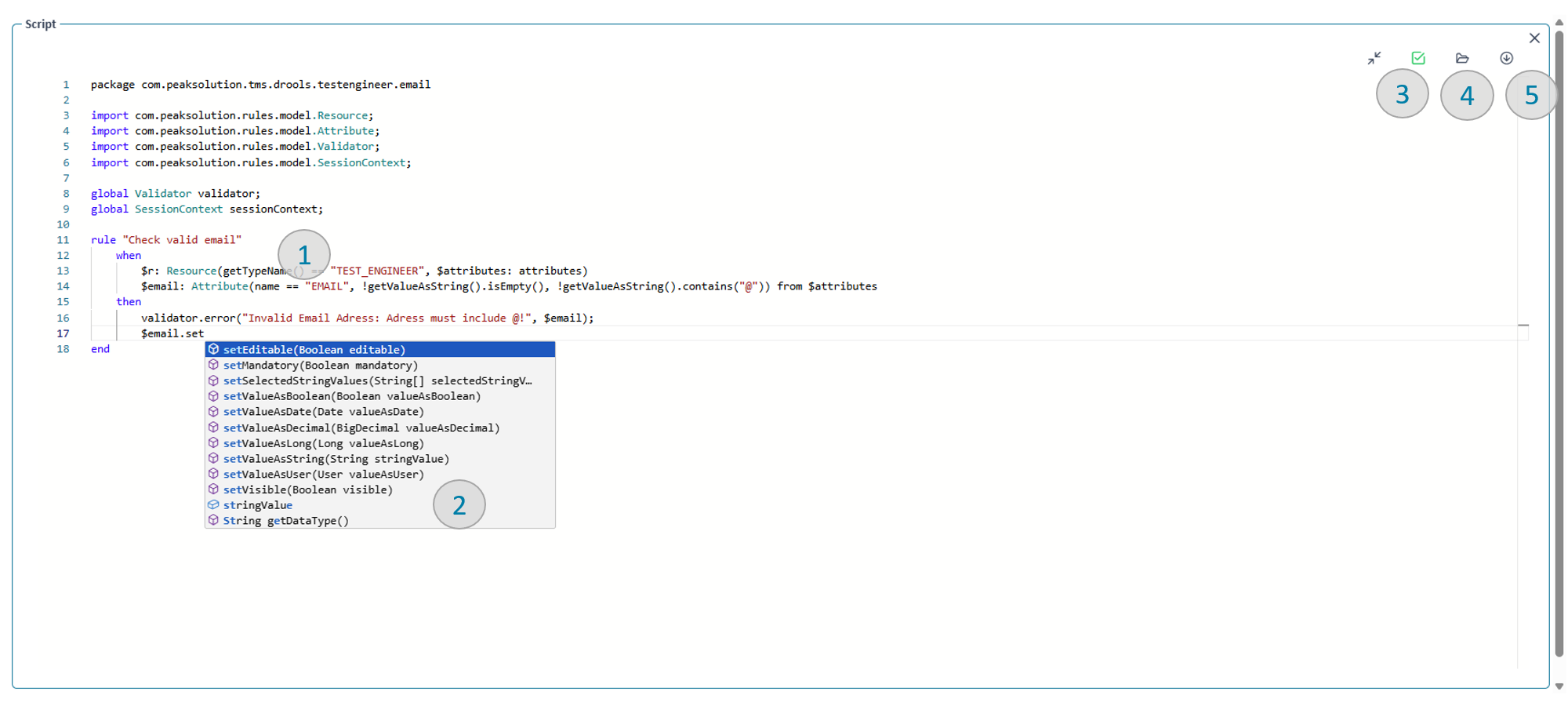Image resolution: width=1568 pixels, height=706 pixels.
Task: Click the "EMAIL" string literal
Action: (326, 286)
